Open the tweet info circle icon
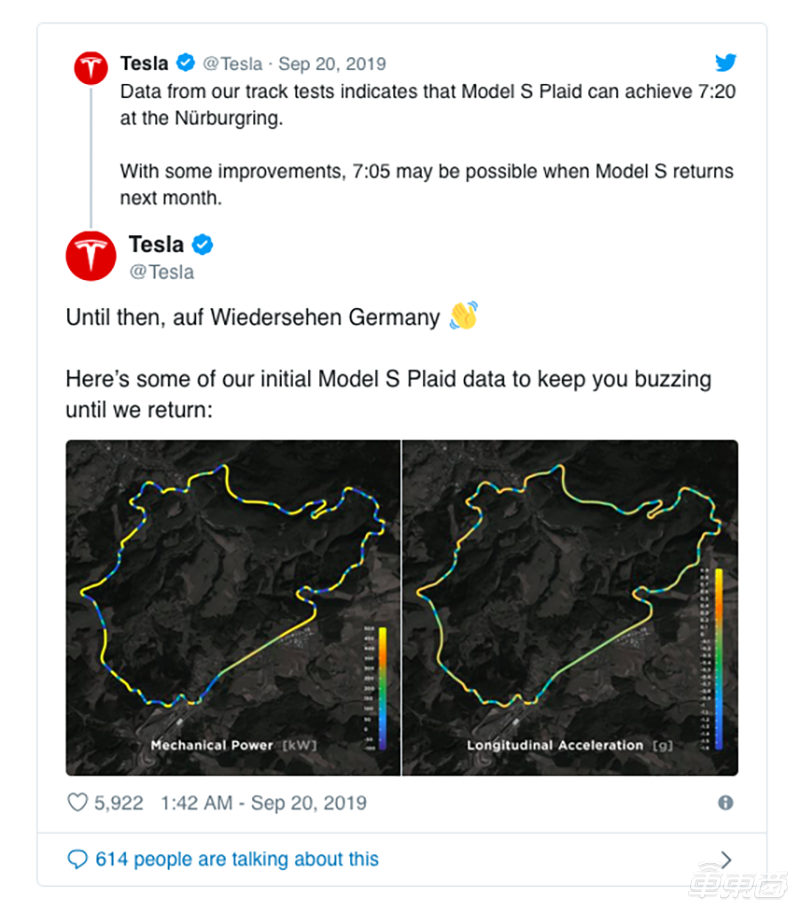The image size is (800, 912). (726, 803)
